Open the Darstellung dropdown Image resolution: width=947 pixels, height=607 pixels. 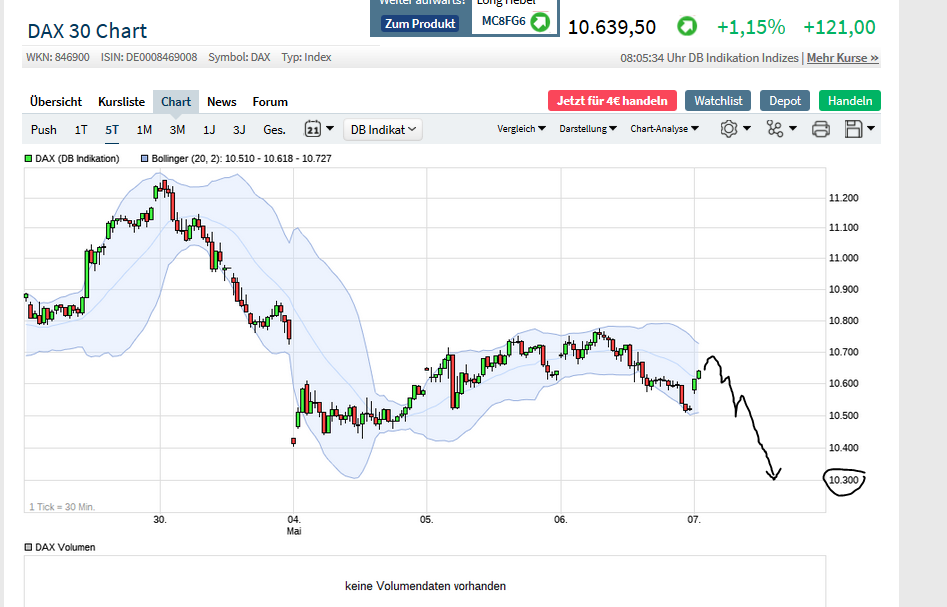pyautogui.click(x=589, y=129)
